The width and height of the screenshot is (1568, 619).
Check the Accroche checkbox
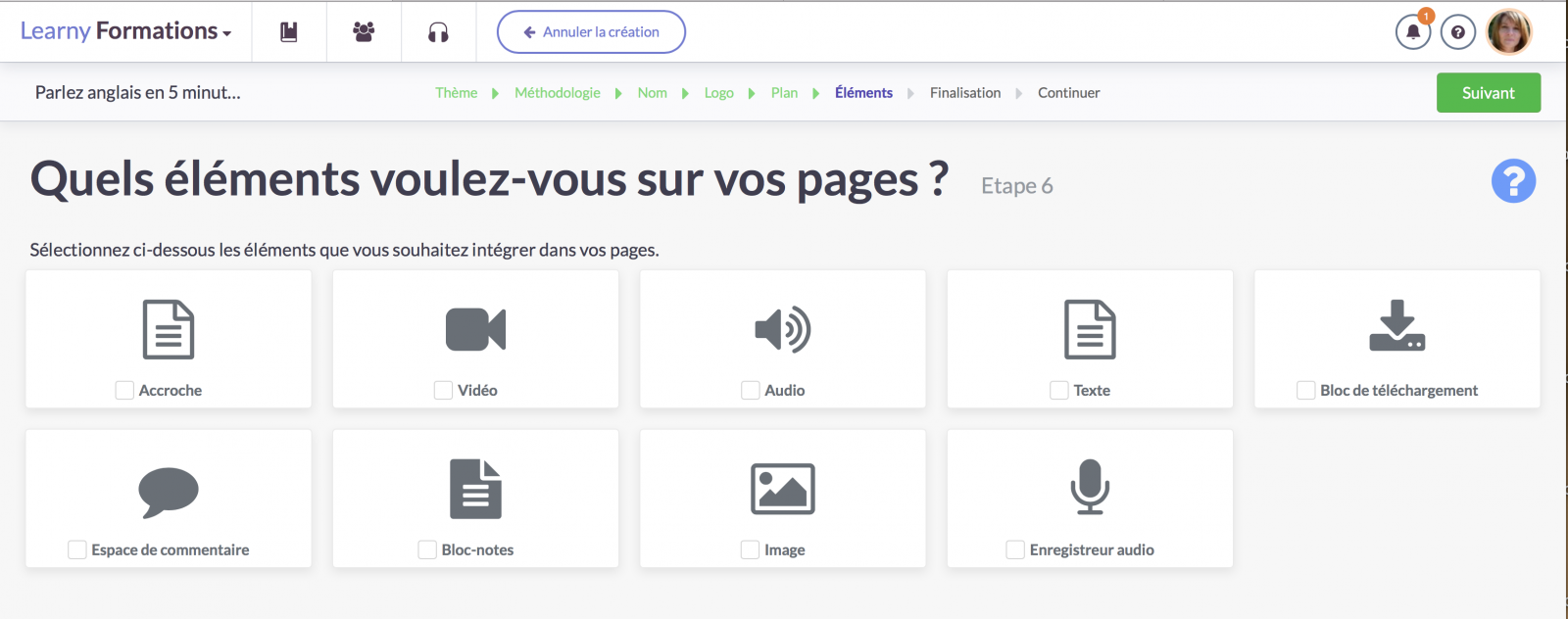124,390
